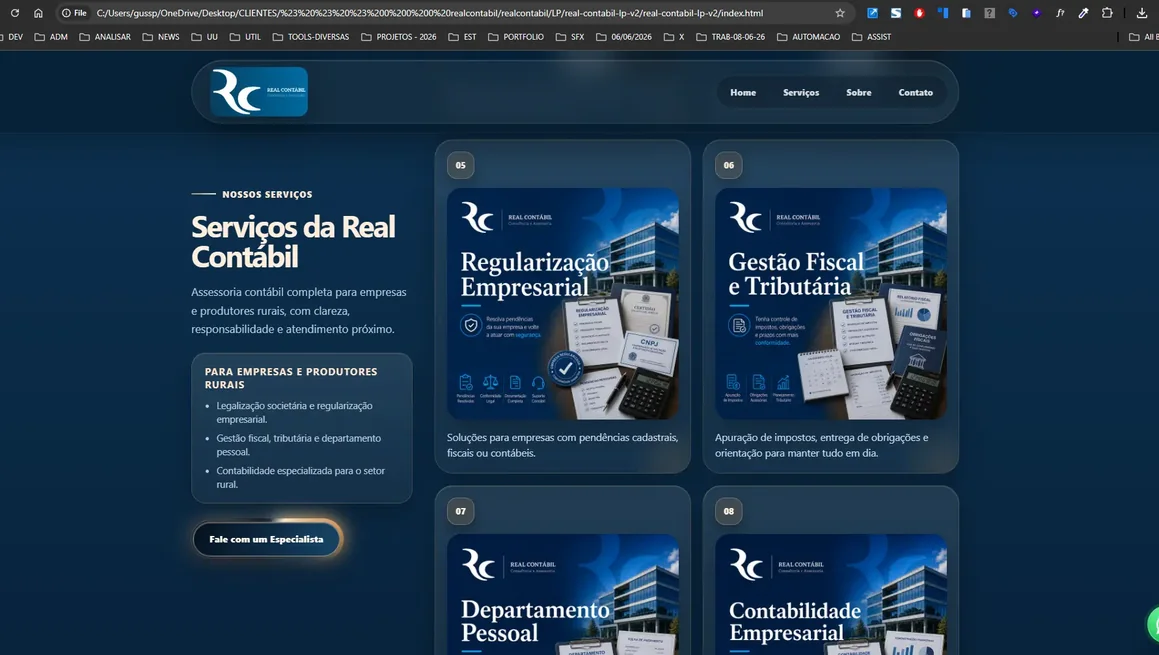Open the Gestão Fiscal e Tributária image
The image size is (1159, 655).
coord(831,304)
